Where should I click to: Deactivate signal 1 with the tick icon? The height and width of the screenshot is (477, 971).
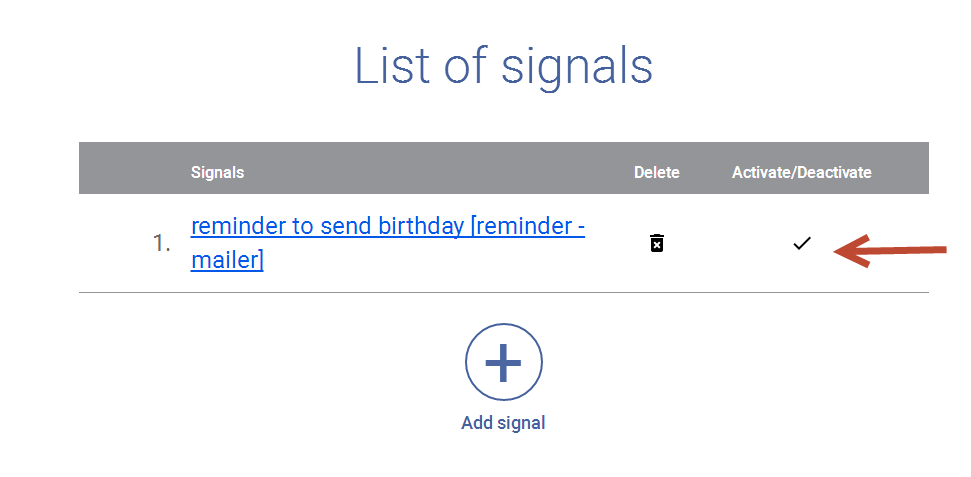pyautogui.click(x=801, y=243)
